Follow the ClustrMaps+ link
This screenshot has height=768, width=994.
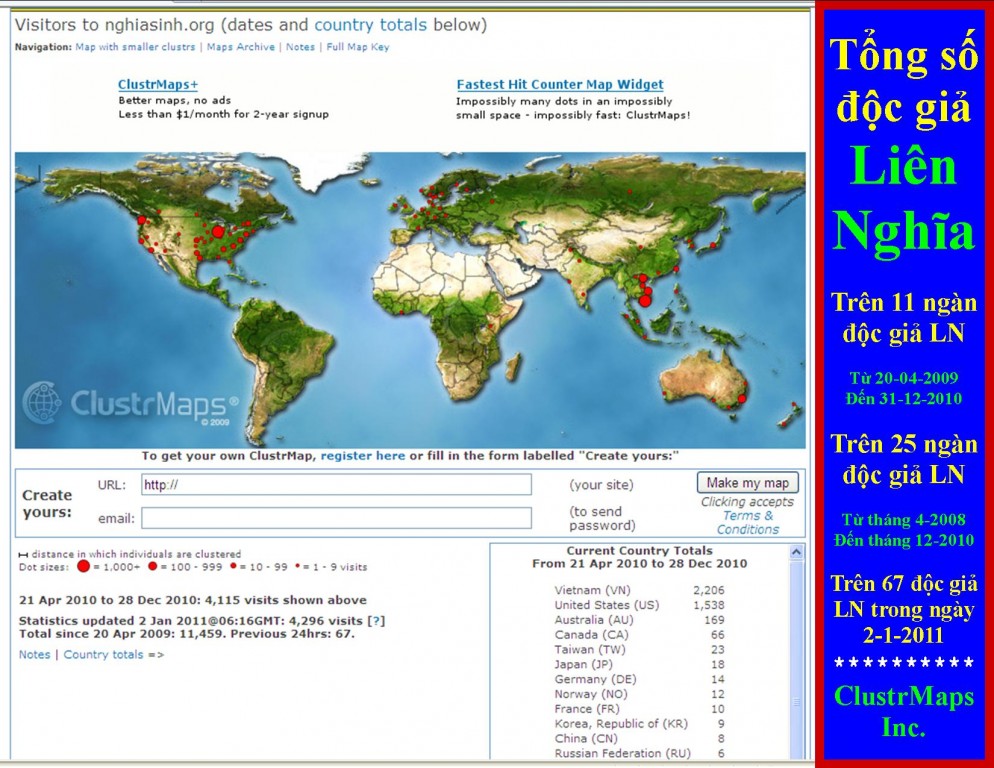158,85
